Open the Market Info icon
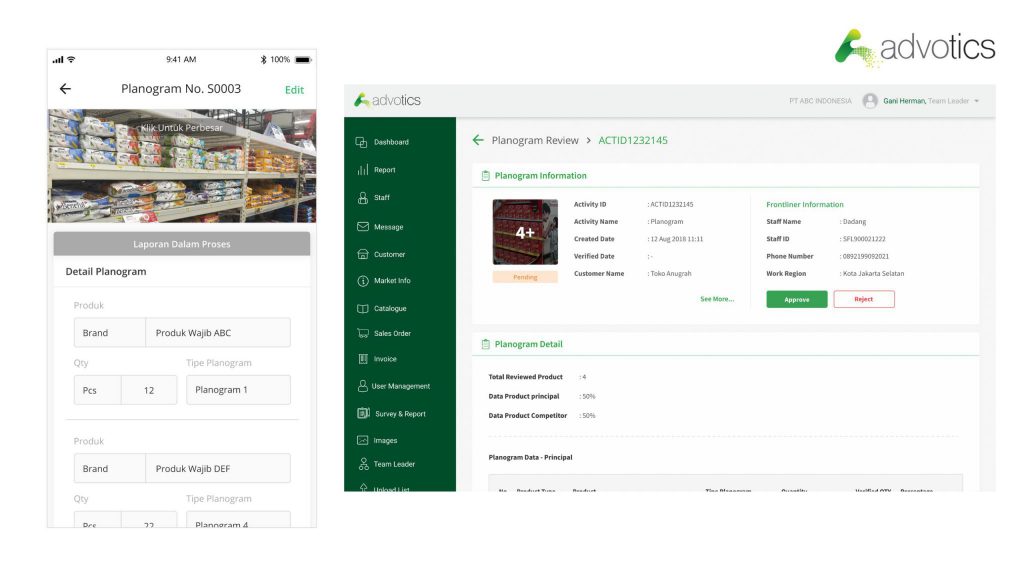Image resolution: width=1024 pixels, height=576 pixels. (x=362, y=281)
